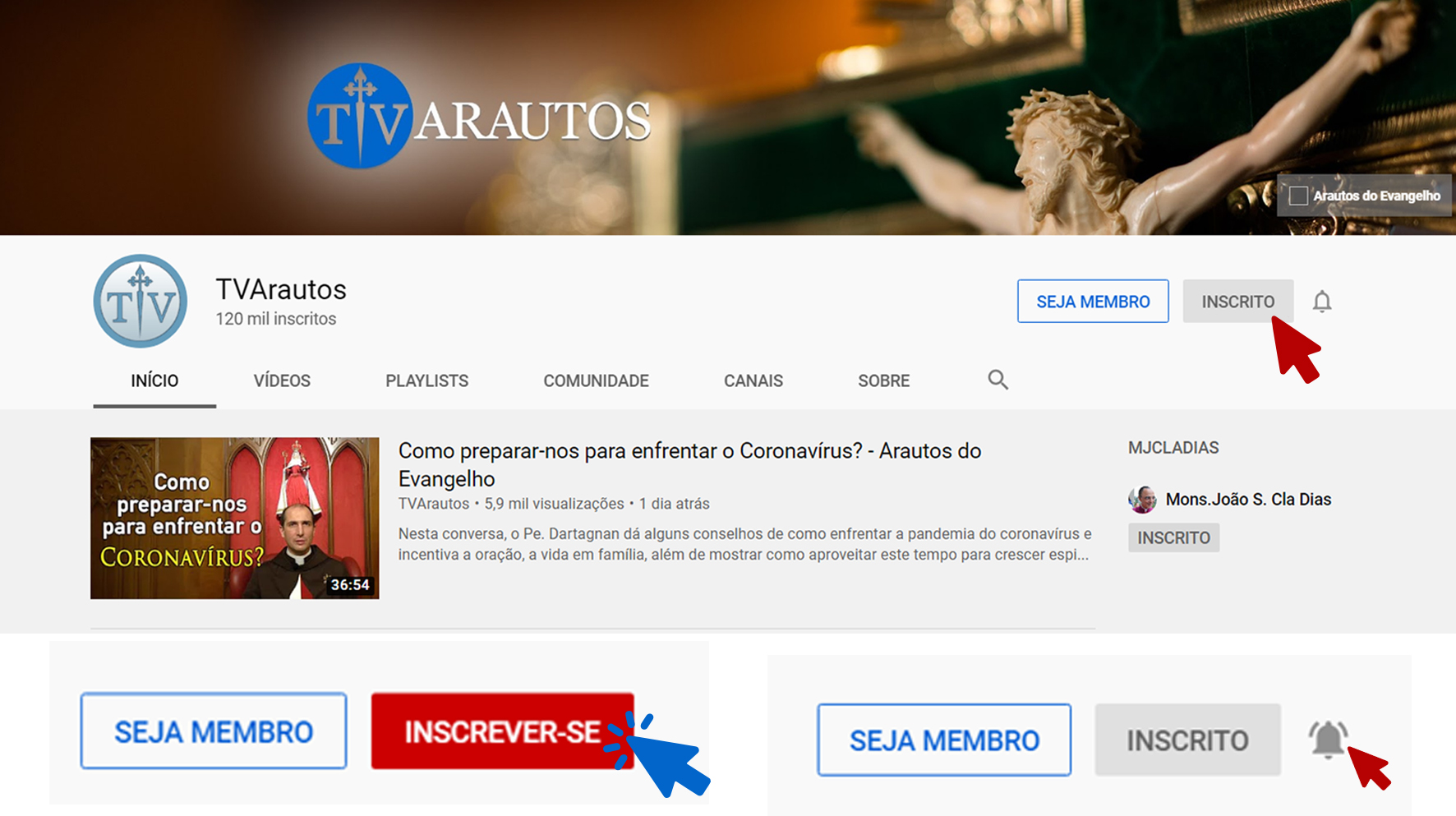Open the video title 'Como preparar-nos para enfrentar o Coronavírus?'

689,464
